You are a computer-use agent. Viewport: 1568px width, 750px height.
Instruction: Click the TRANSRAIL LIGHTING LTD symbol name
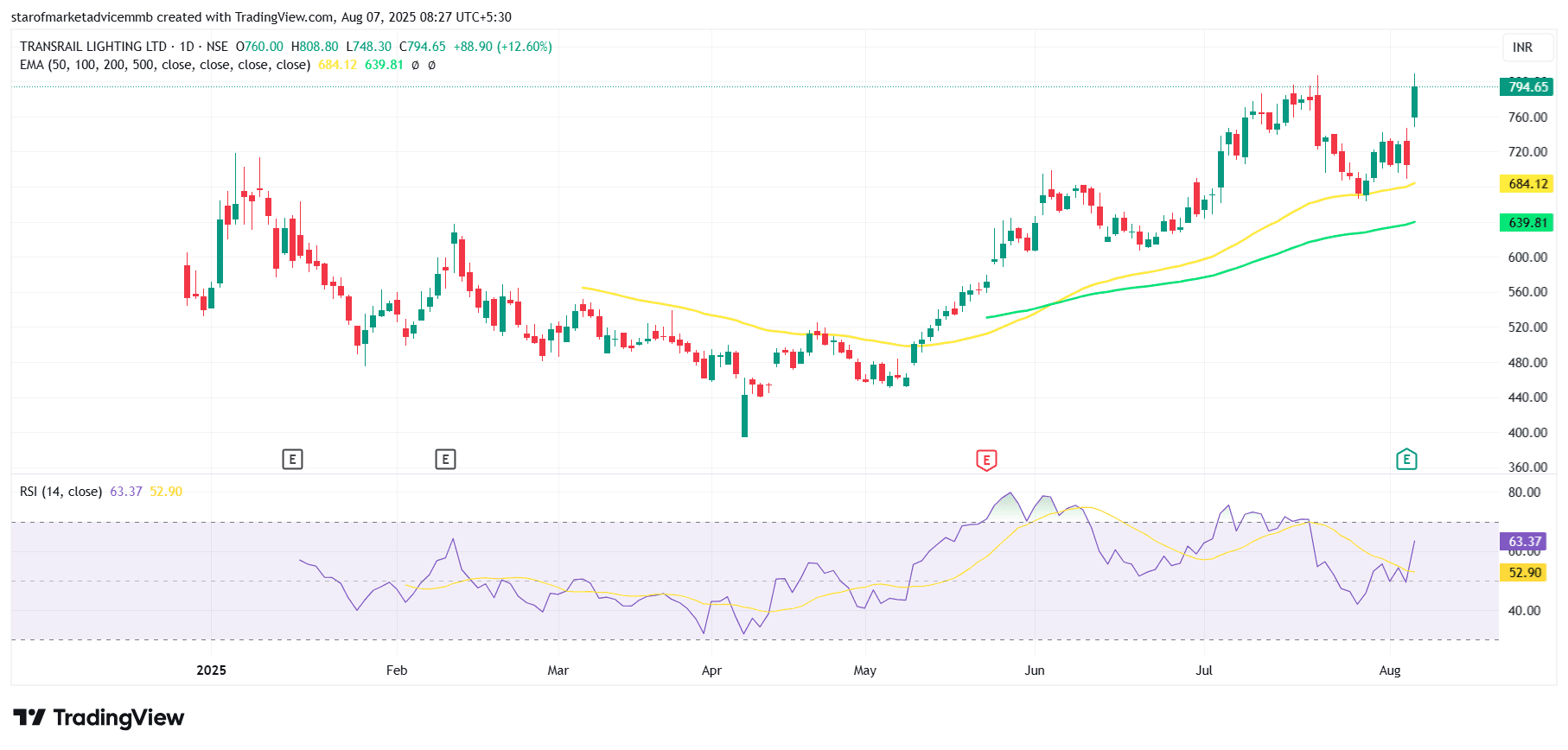point(93,47)
